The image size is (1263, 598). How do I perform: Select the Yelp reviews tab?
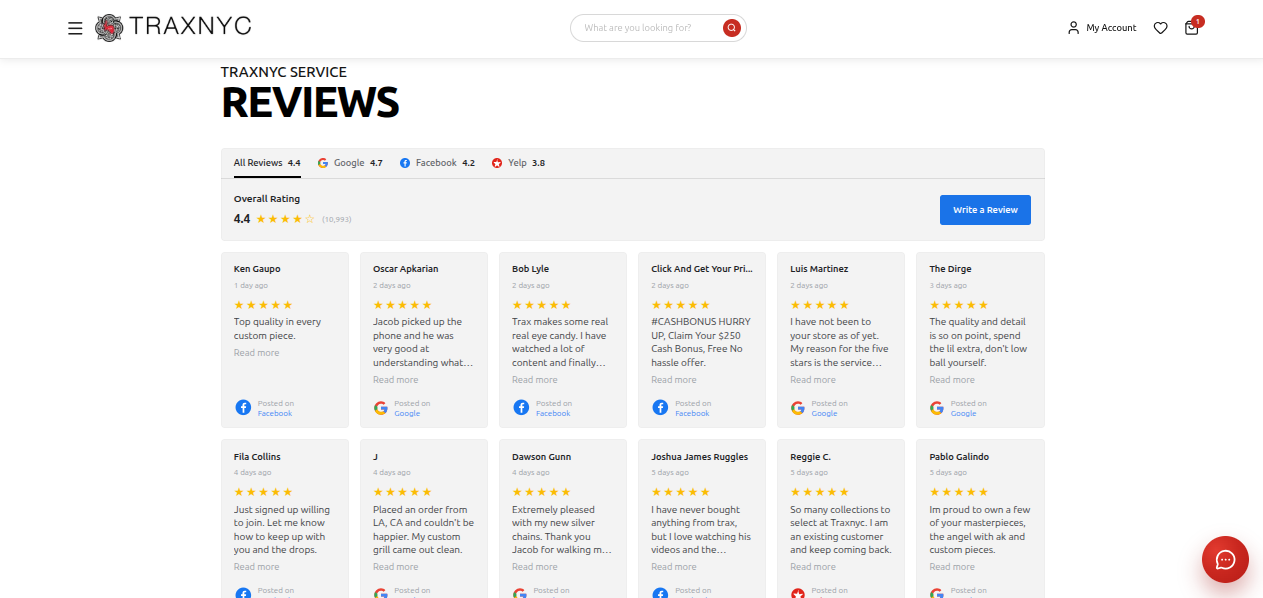coord(518,163)
